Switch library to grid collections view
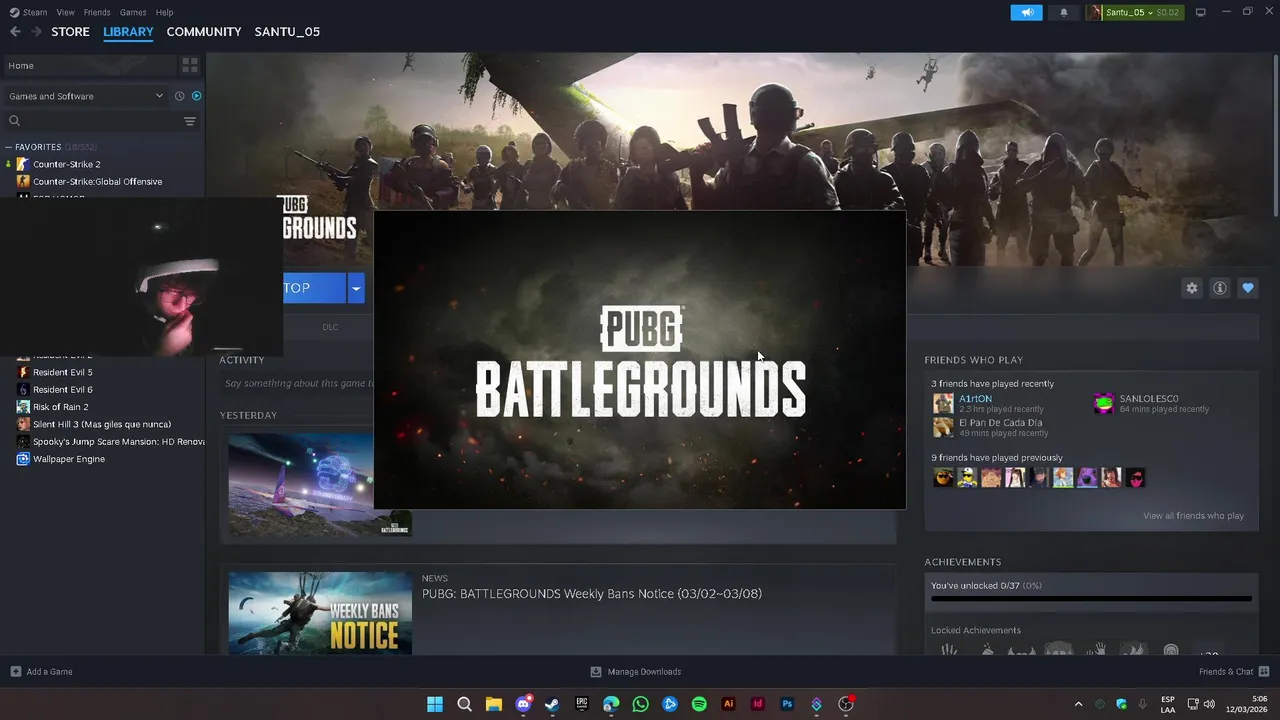 (x=189, y=65)
